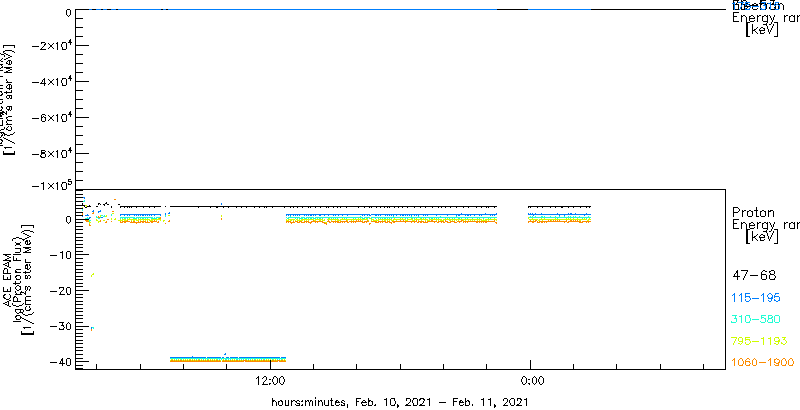Click the -8×10^4 upper axis label
The image size is (800, 410).
point(51,153)
